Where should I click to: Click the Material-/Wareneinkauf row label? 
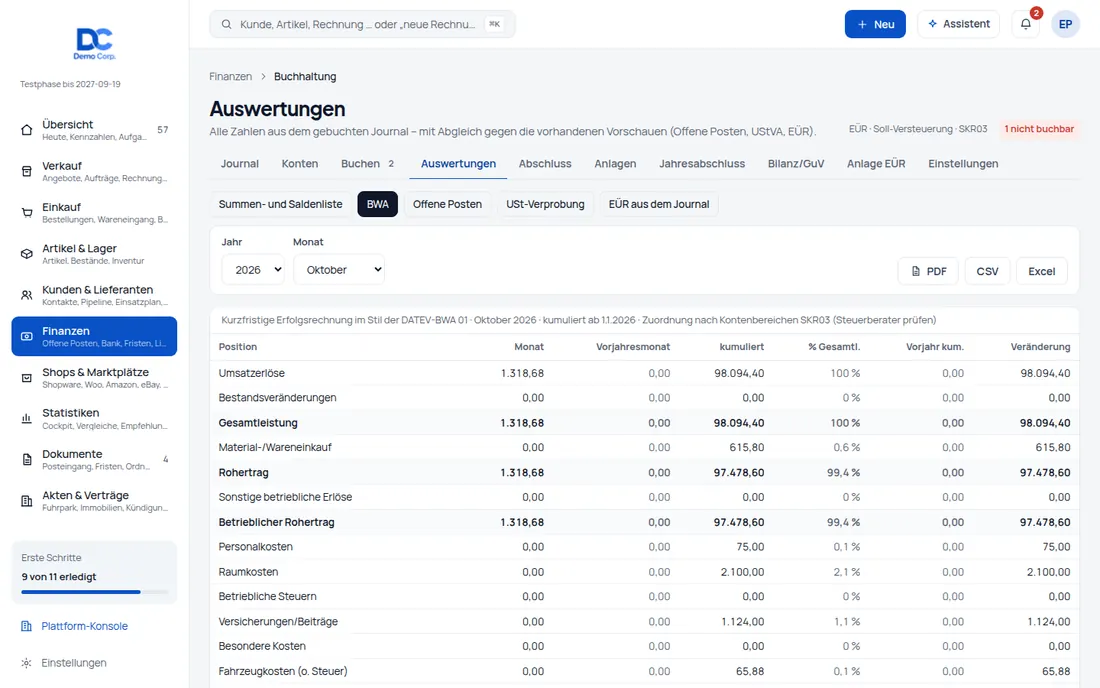[x=275, y=447]
